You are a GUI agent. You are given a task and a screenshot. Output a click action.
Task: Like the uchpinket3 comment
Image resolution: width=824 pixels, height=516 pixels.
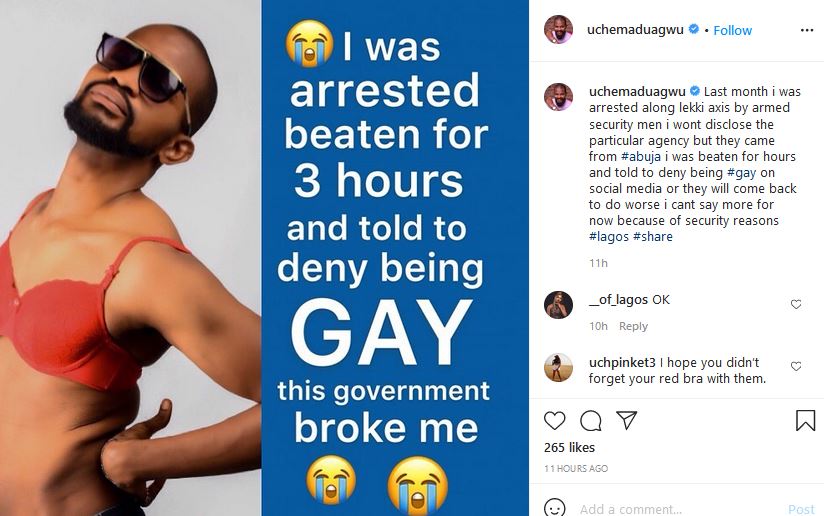click(x=796, y=366)
